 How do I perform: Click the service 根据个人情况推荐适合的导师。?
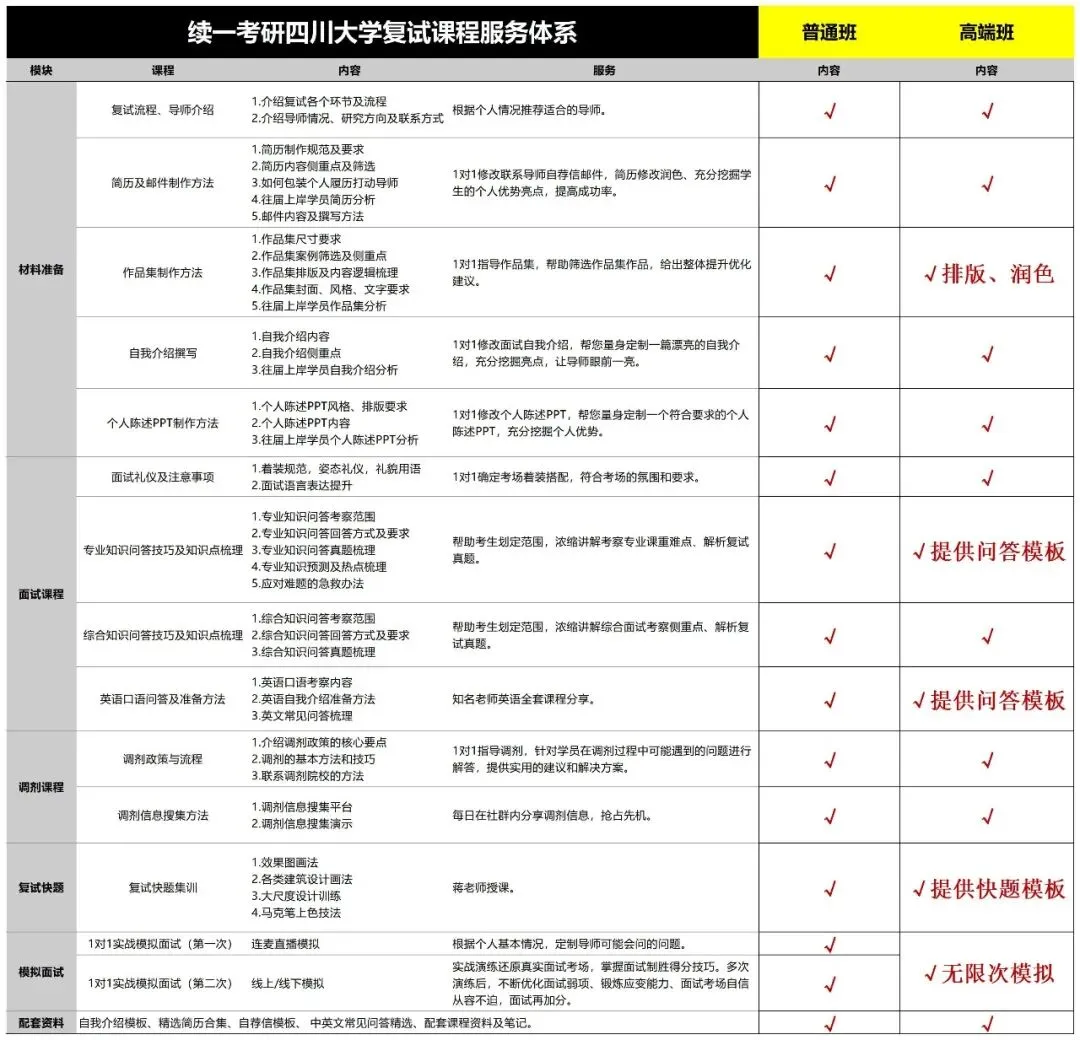coord(529,110)
